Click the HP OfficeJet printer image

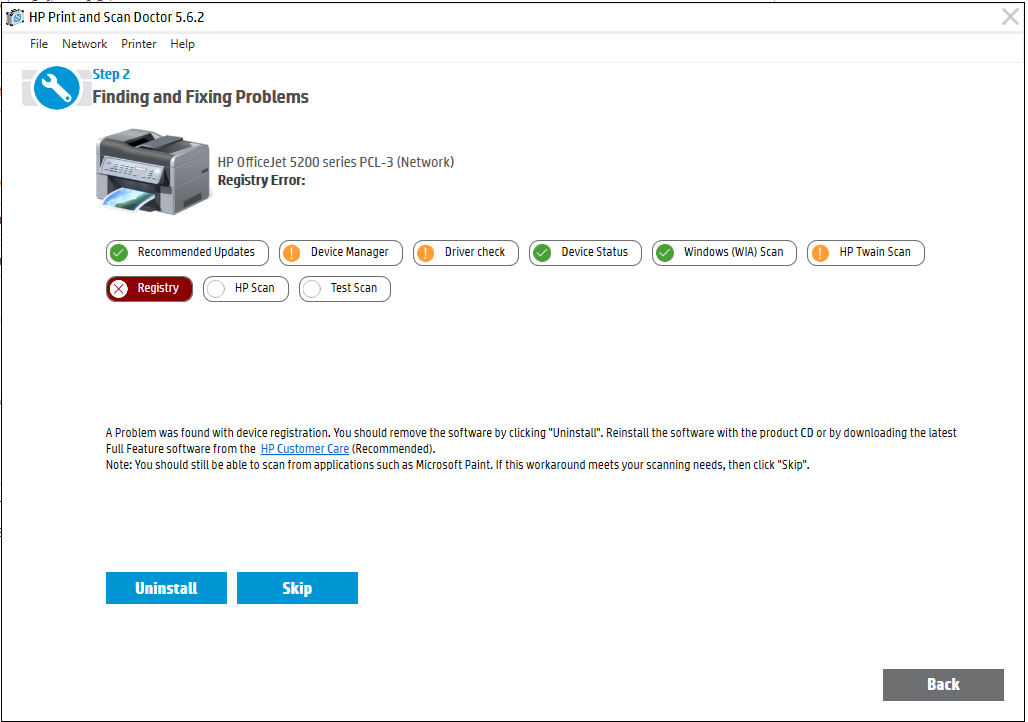[x=153, y=172]
